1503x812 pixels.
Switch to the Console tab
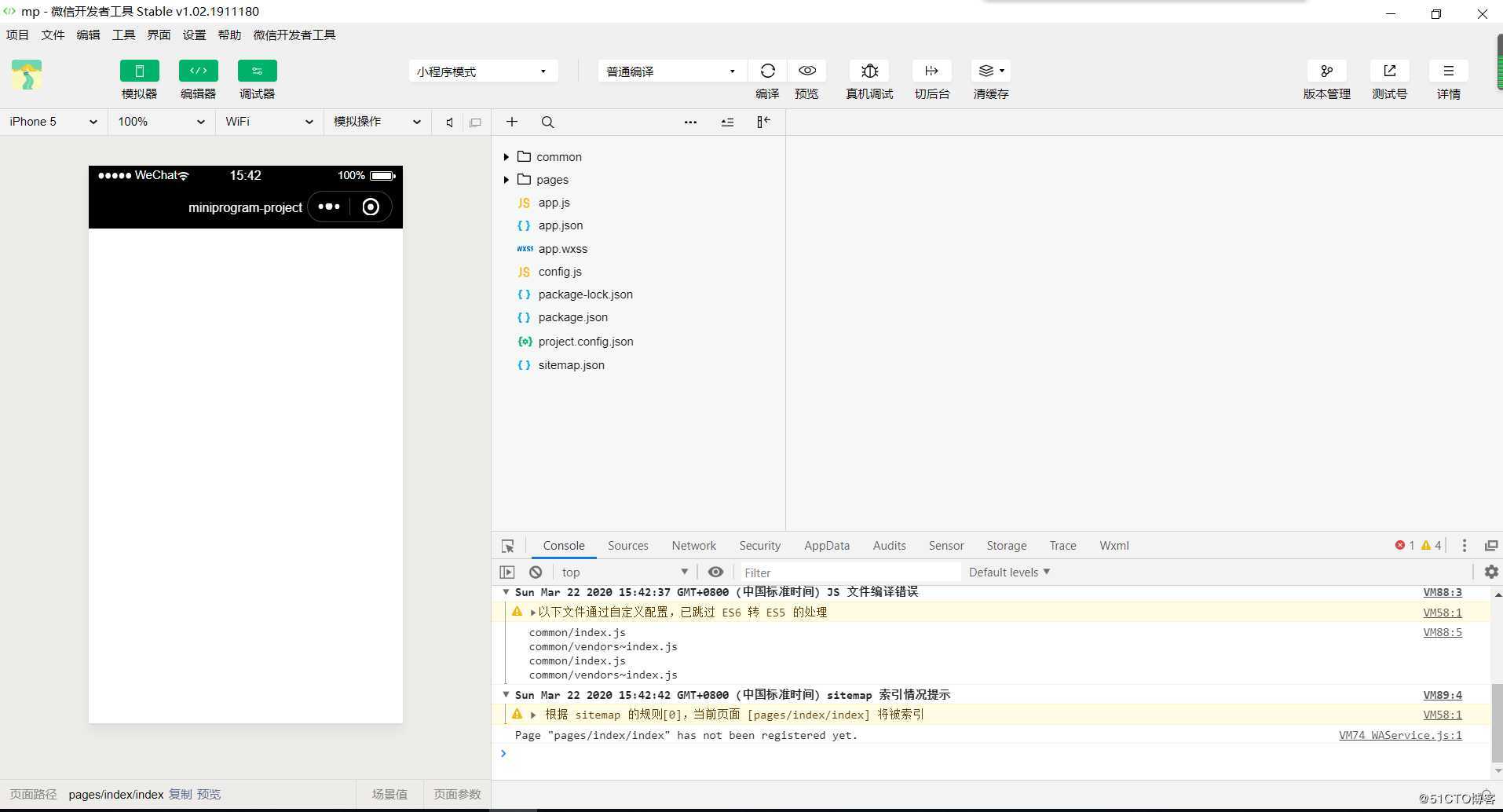tap(564, 546)
